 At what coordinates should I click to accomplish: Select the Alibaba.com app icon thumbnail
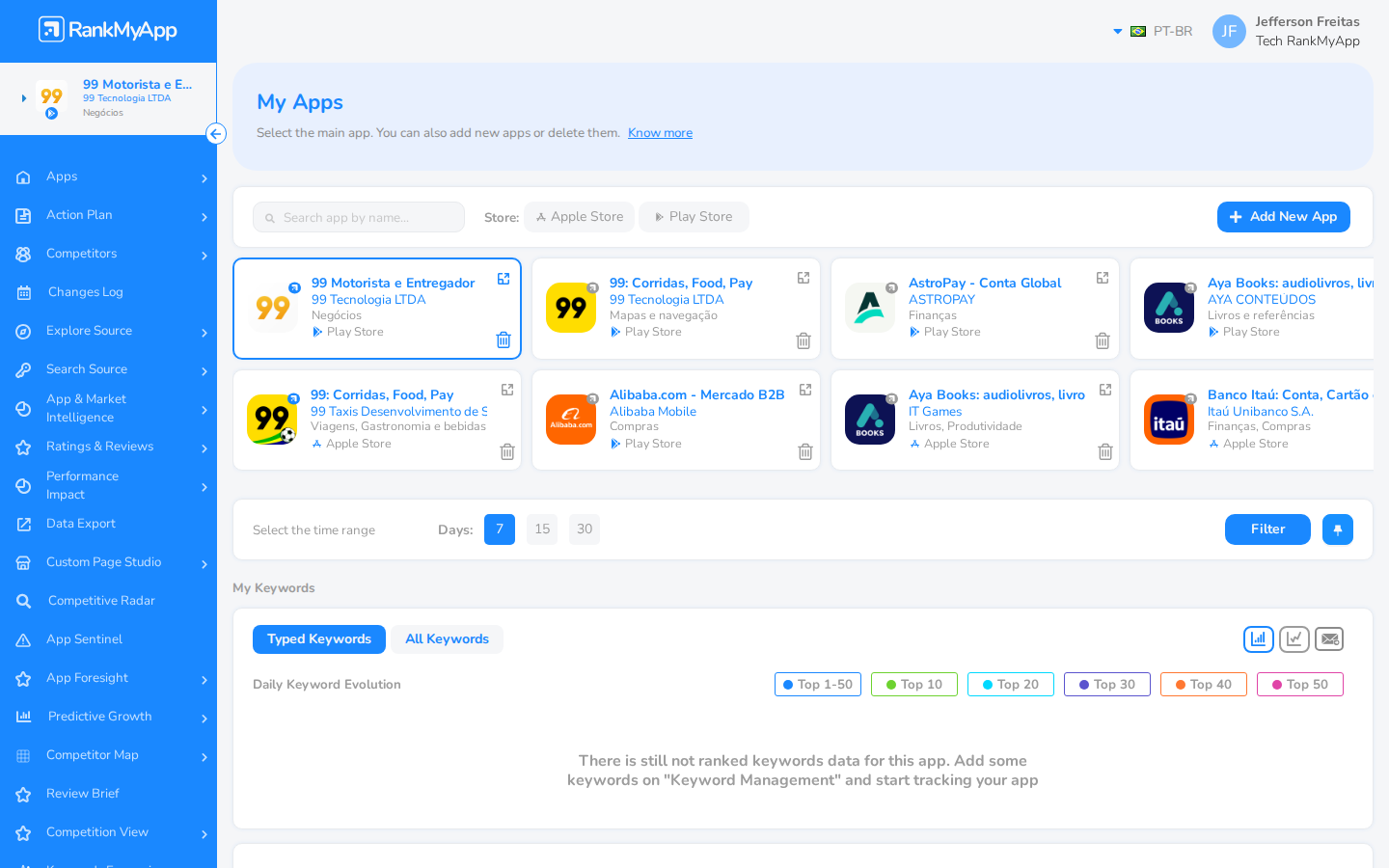(571, 420)
